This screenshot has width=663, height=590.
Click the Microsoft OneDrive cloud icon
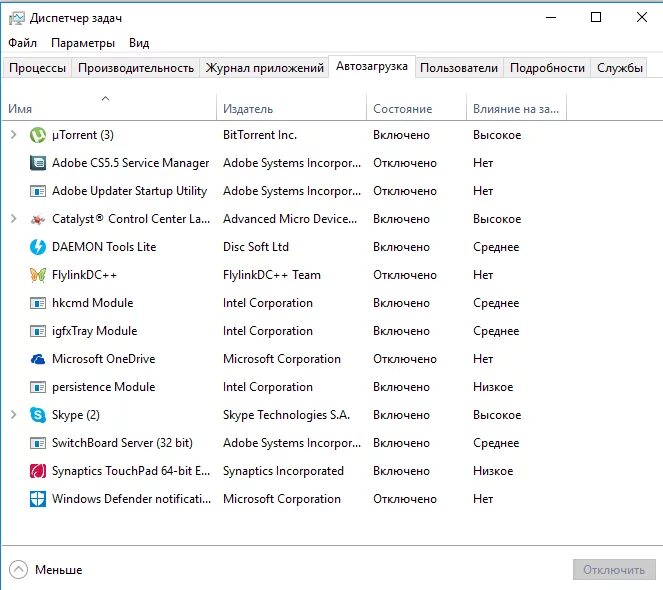[x=38, y=359]
